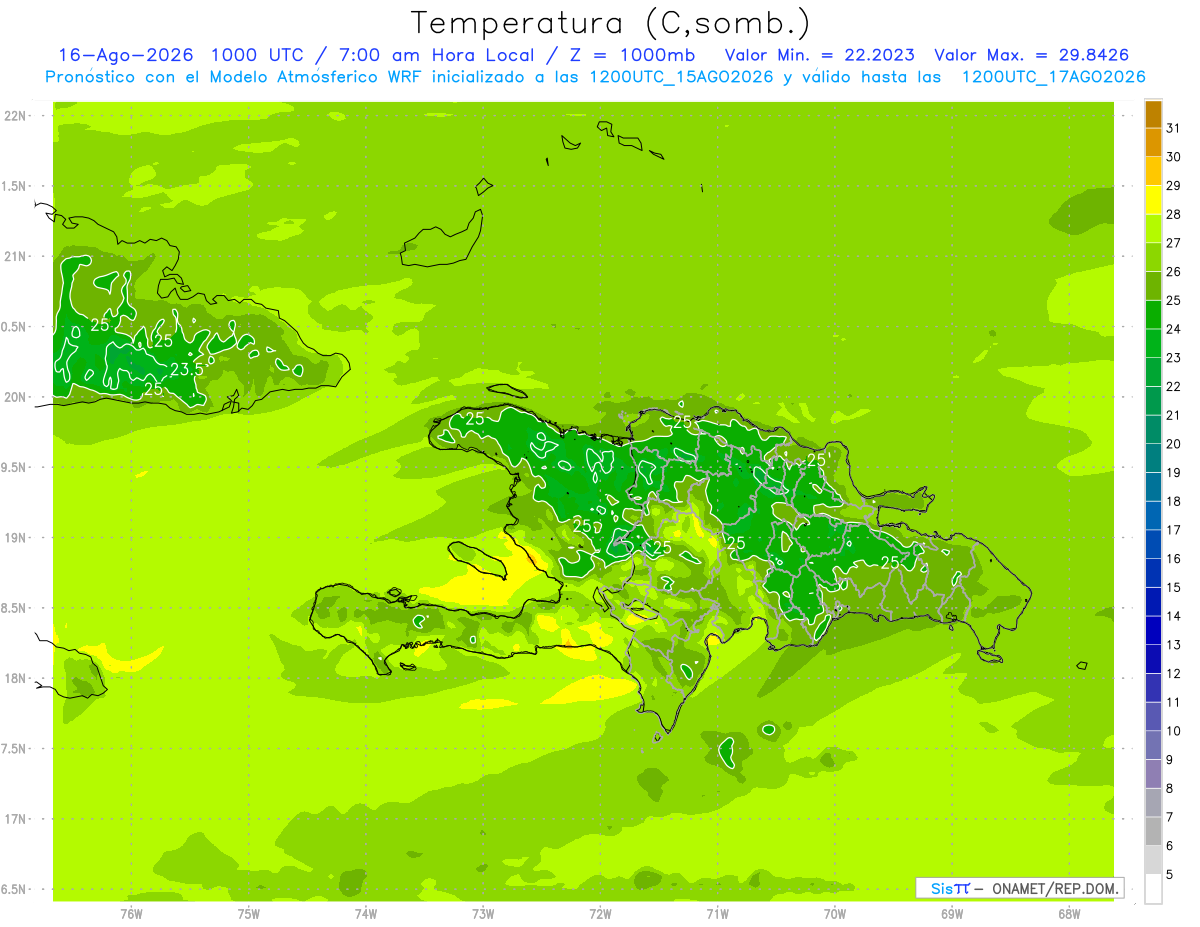1200x927 pixels.
Task: Click the '17N' latitude label
Action: pos(14,819)
